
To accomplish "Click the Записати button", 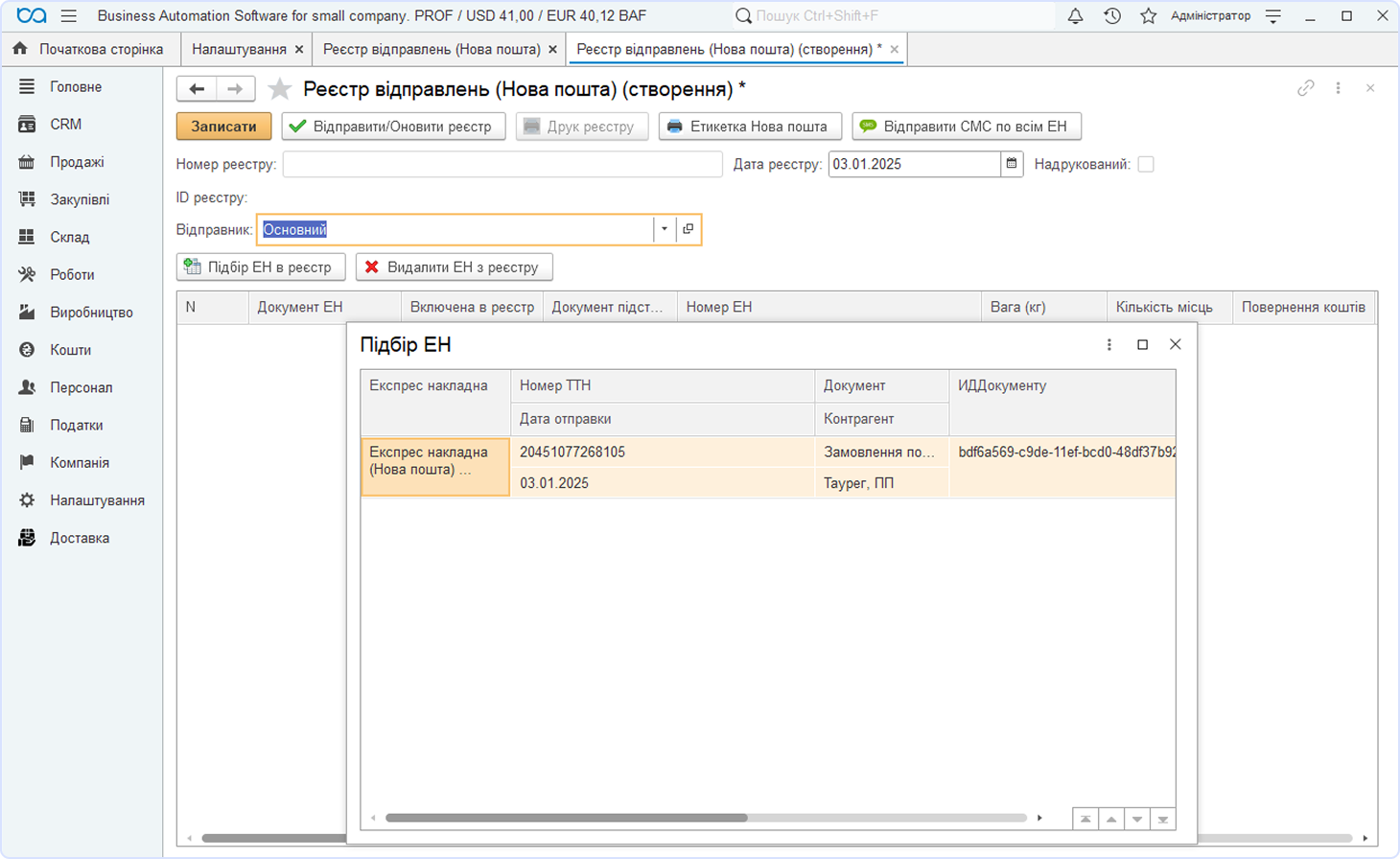I will coord(223,127).
